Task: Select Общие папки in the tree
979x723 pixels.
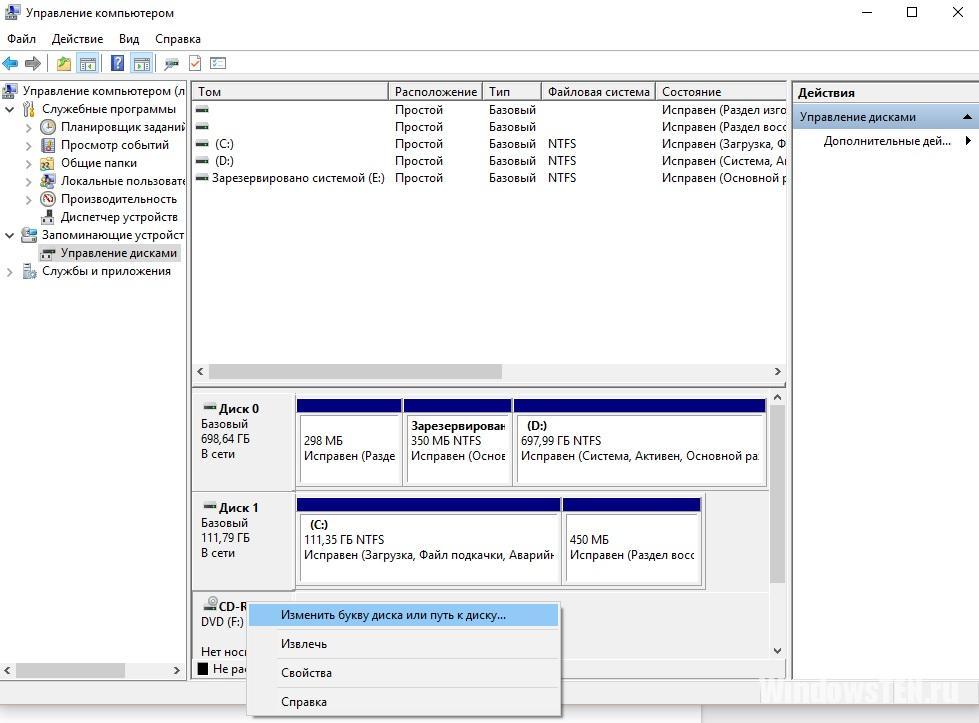Action: (x=88, y=163)
